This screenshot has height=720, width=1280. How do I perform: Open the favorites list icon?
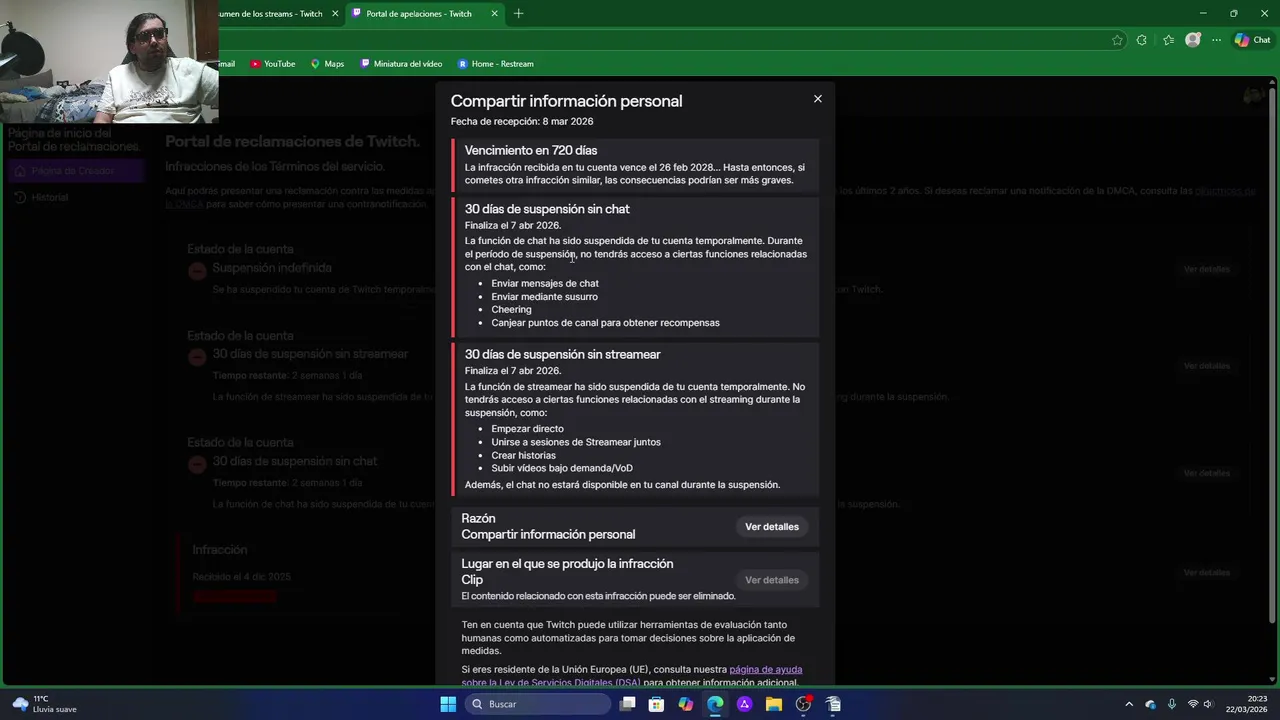tap(1168, 40)
